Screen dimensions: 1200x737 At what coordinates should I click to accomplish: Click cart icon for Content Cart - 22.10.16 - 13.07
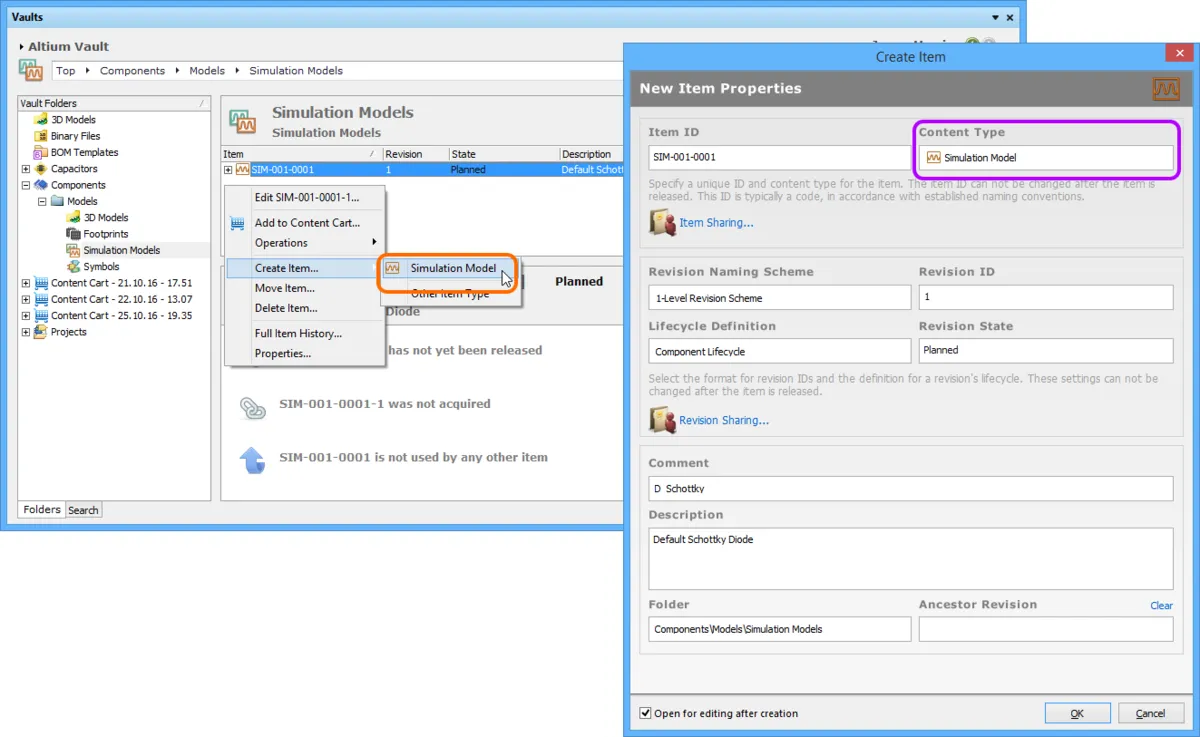[x=42, y=299]
